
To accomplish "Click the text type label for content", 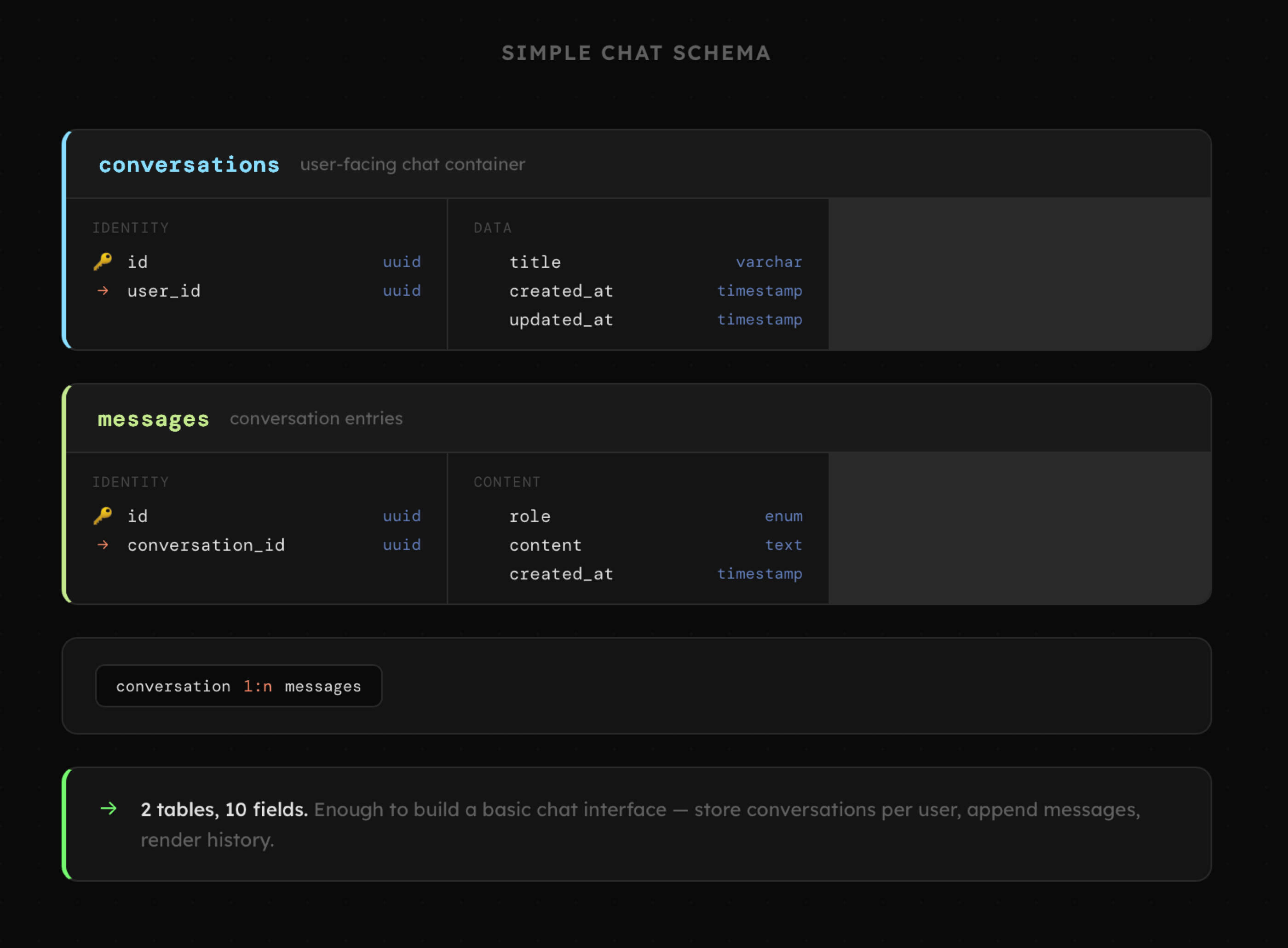I will pos(783,545).
